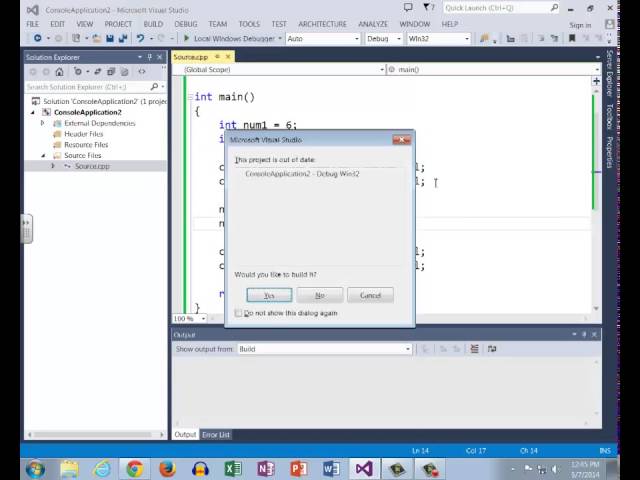Click Show All Files icon in Solution Explorer
Screen dimensions: 640x480
click(124, 72)
